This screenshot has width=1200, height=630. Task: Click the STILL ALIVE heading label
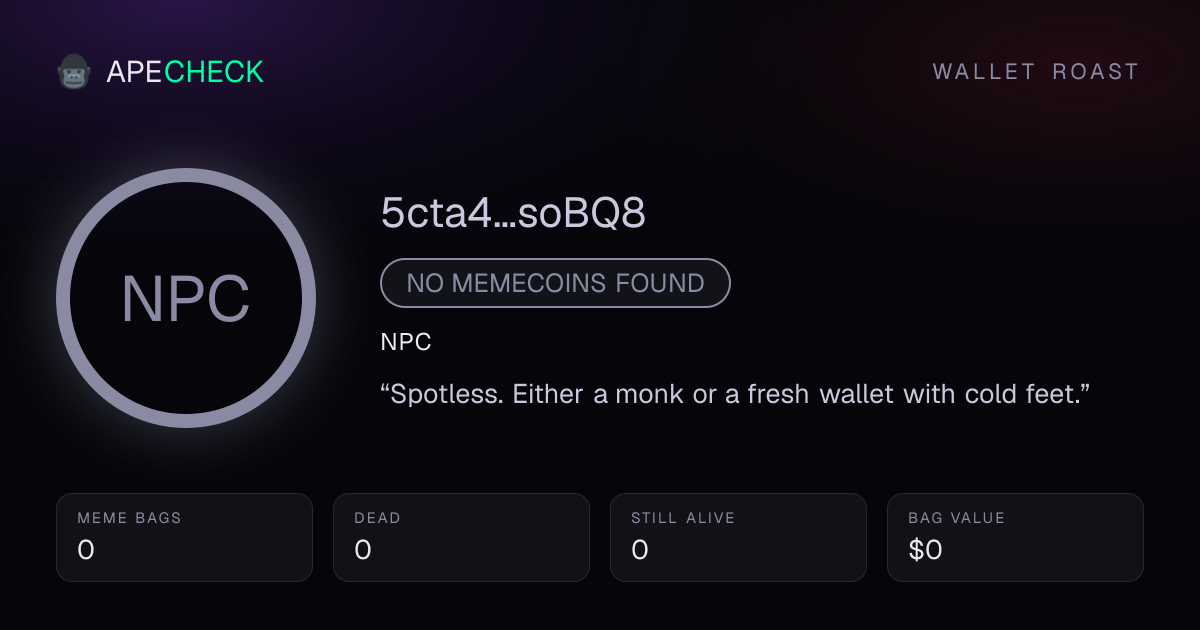(x=683, y=518)
